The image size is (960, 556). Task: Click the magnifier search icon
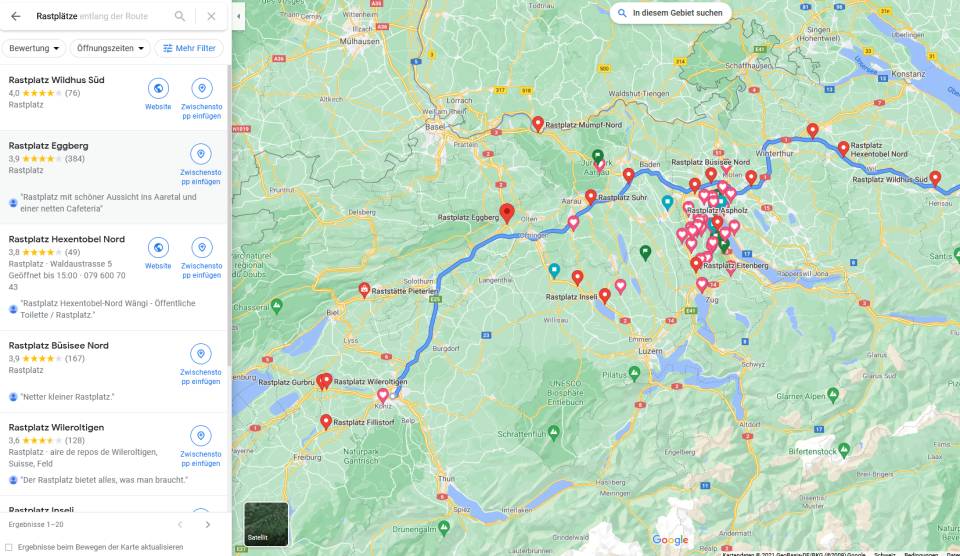(x=180, y=16)
